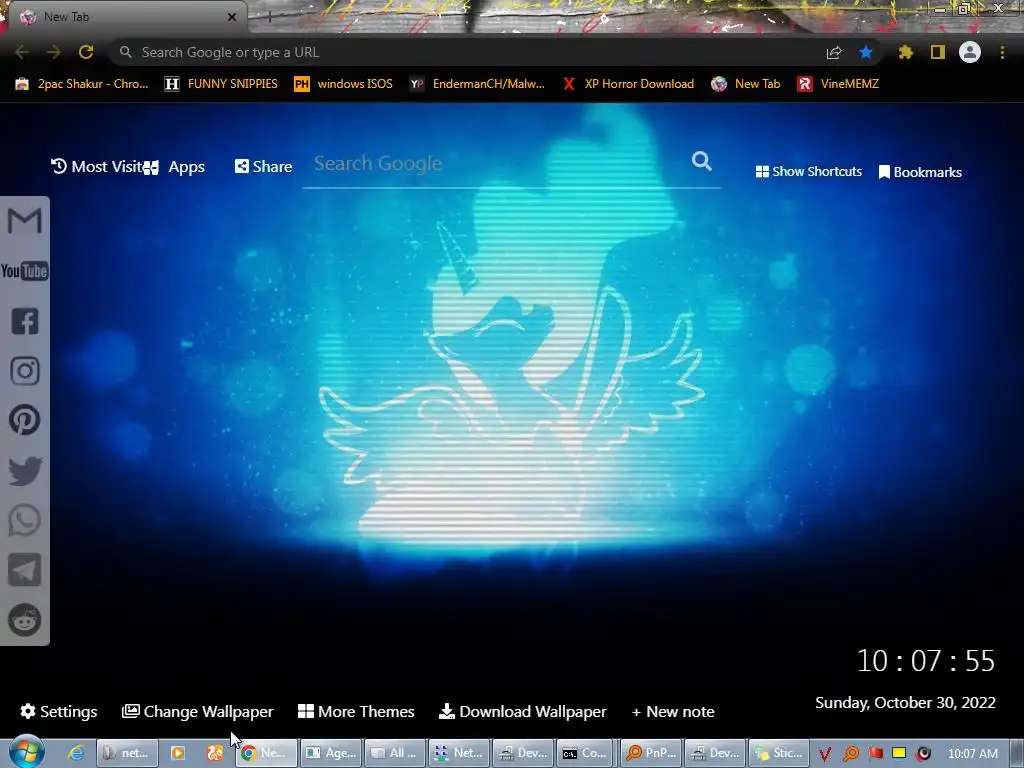
Task: Open the Chrome profile avatar
Action: click(x=970, y=52)
